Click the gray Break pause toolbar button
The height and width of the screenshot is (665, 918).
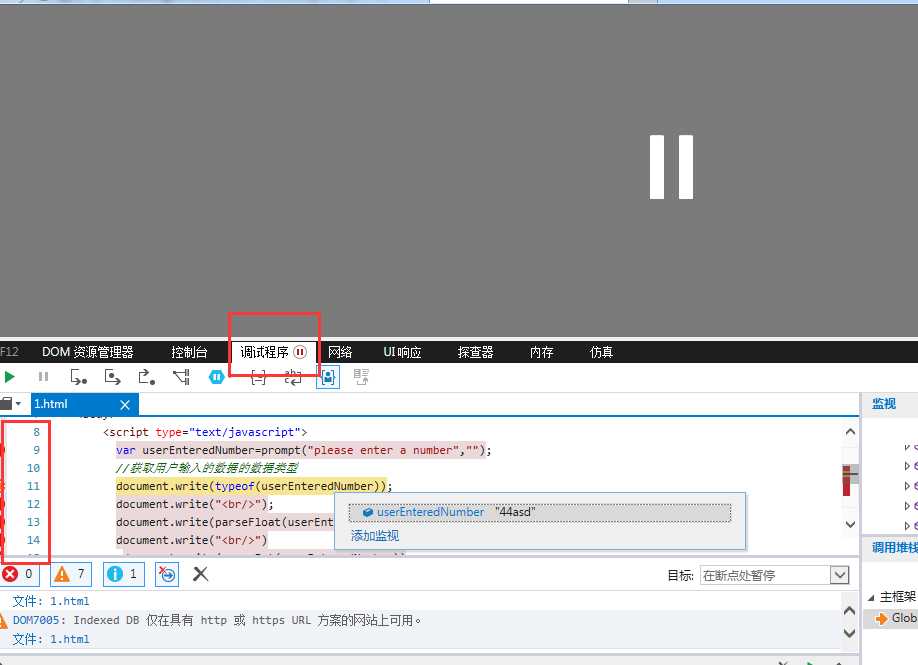(43, 377)
